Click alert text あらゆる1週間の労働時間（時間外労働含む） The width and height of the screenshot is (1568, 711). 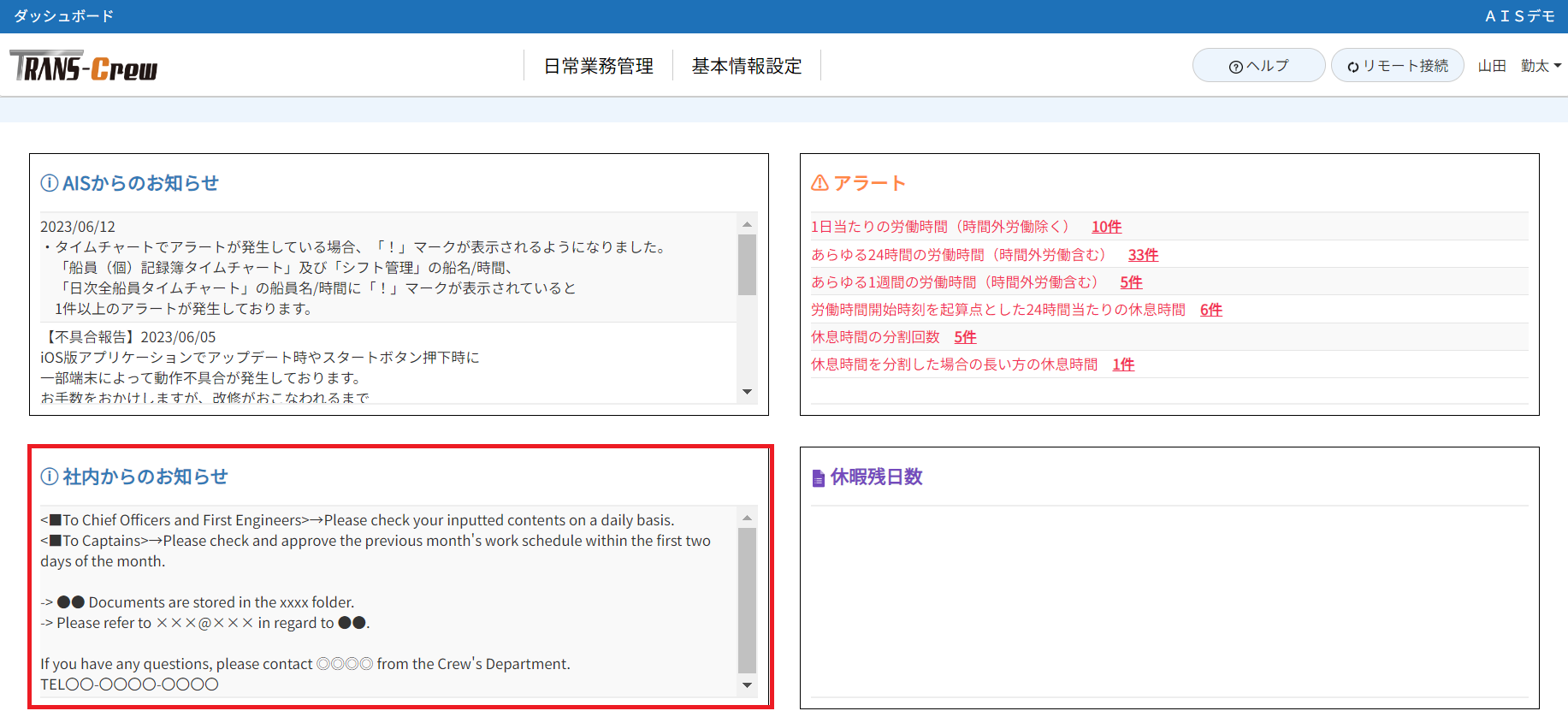(955, 282)
